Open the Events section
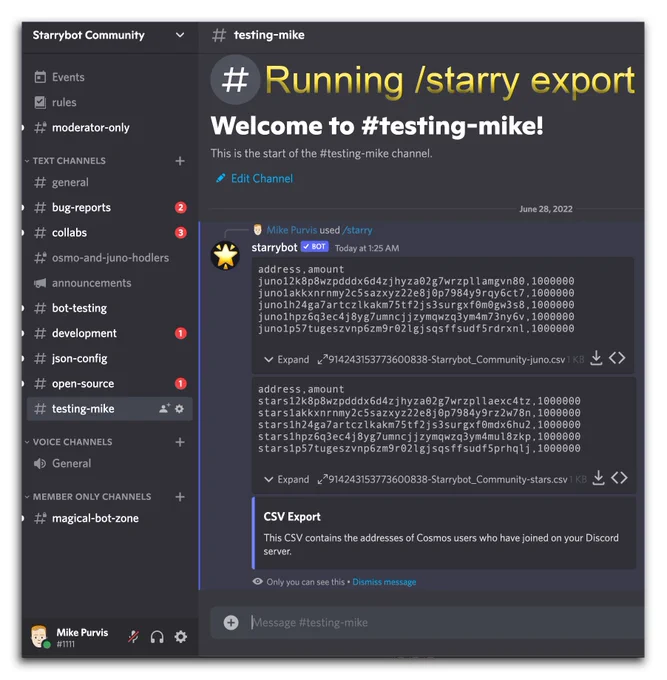Viewport: 667px width, 680px height. (59, 77)
